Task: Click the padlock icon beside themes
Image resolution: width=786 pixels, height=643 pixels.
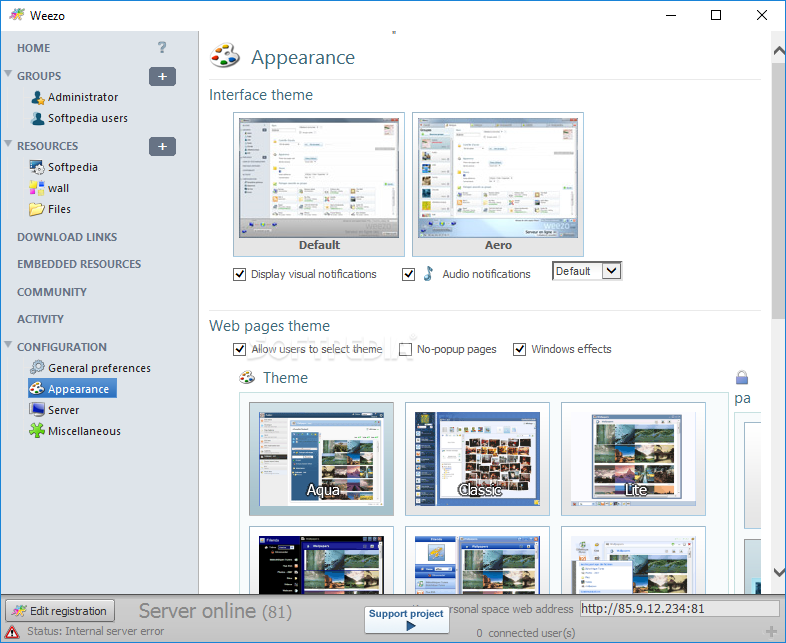Action: click(742, 377)
